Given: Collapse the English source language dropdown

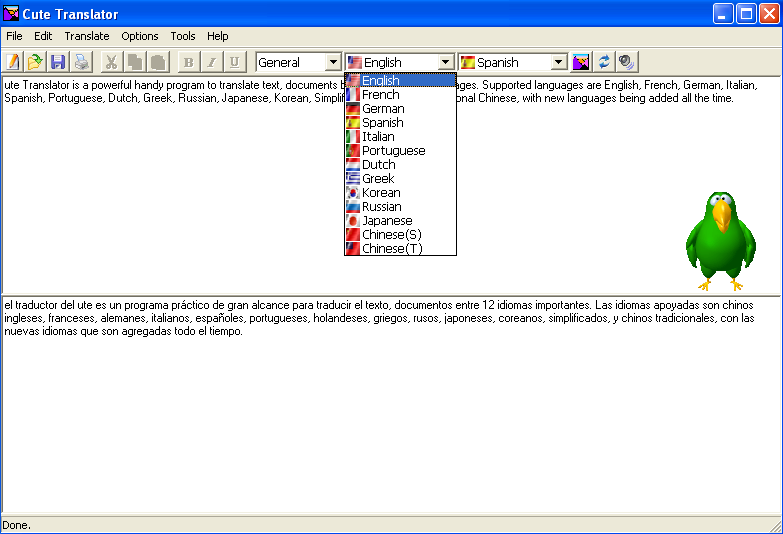Looking at the screenshot, I should pos(445,62).
